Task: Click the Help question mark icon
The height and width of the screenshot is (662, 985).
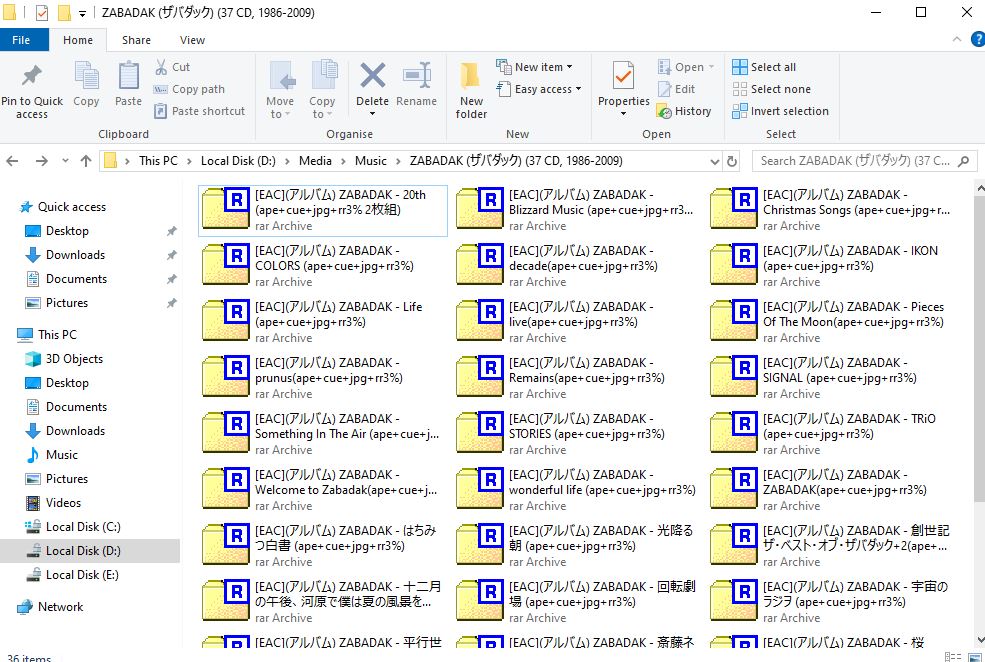Action: (977, 40)
